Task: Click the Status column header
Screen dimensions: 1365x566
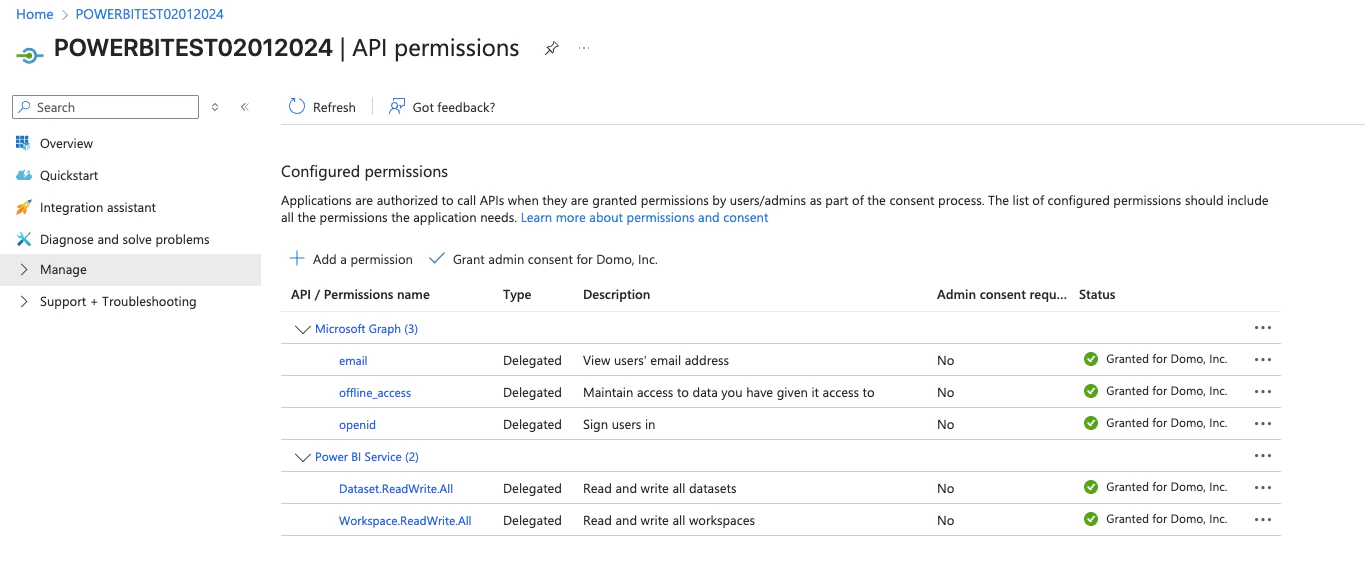Action: pos(1097,295)
